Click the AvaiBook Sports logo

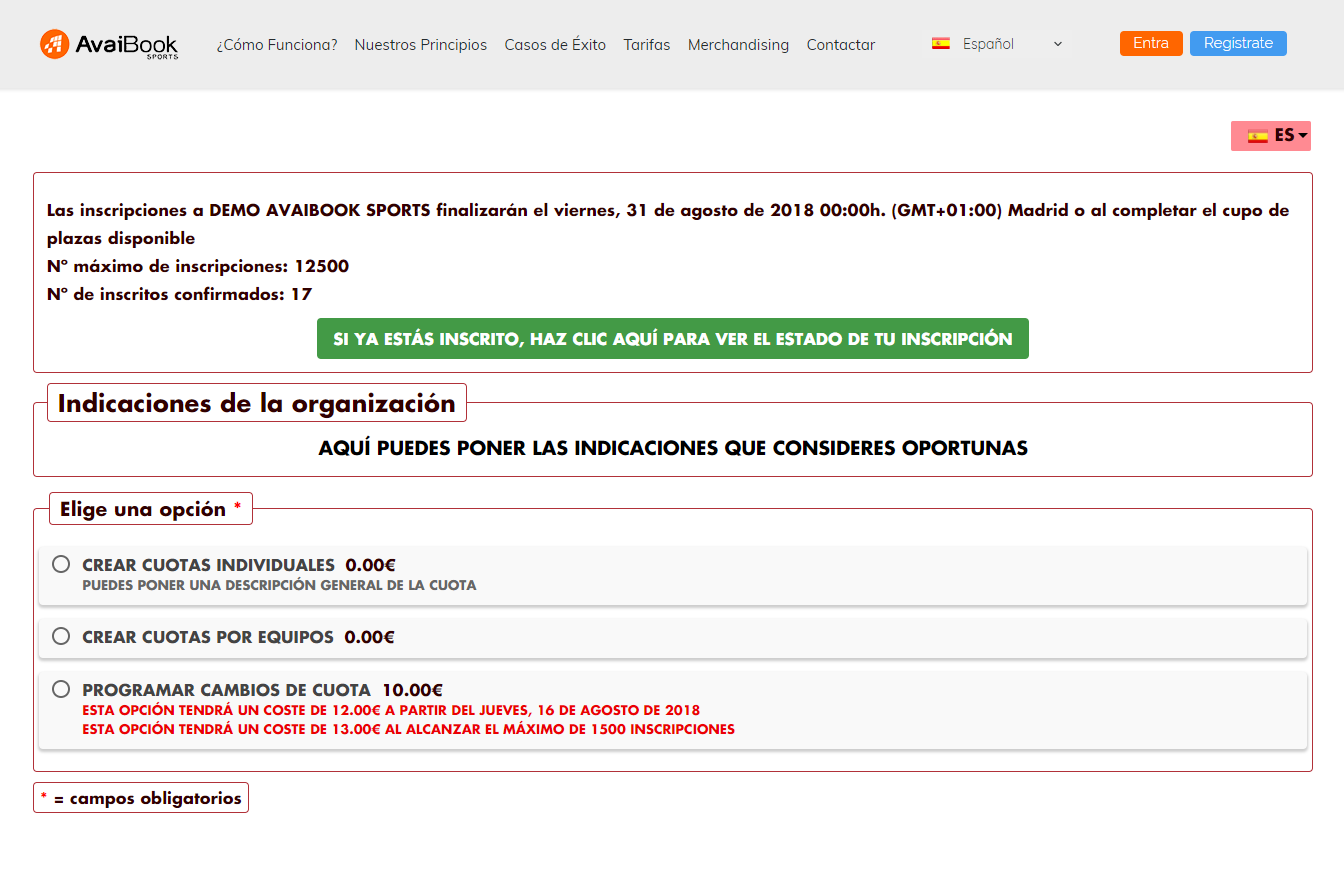[x=109, y=44]
